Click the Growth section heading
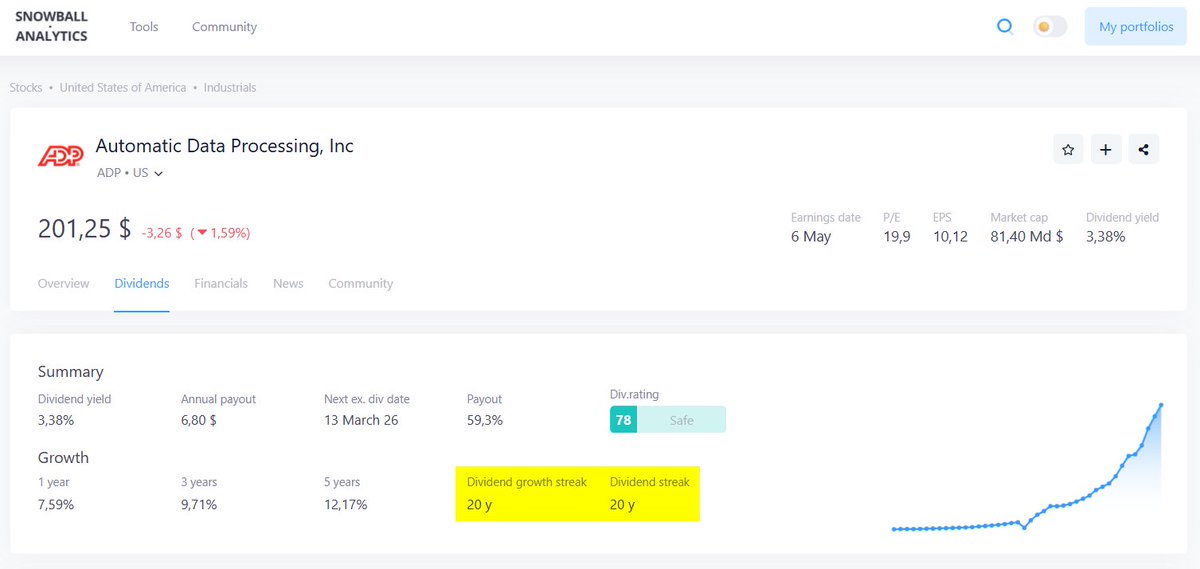The height and width of the screenshot is (569, 1200). click(x=64, y=458)
